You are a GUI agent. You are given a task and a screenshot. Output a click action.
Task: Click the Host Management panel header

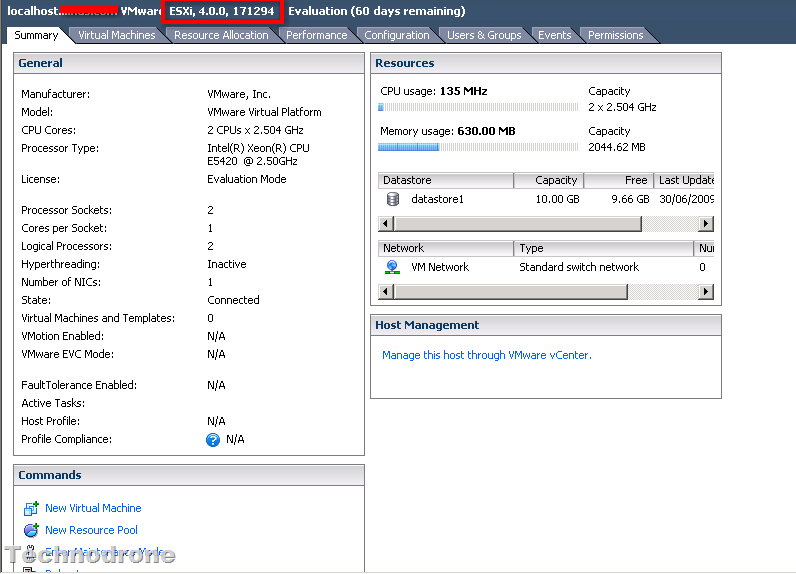pos(546,325)
